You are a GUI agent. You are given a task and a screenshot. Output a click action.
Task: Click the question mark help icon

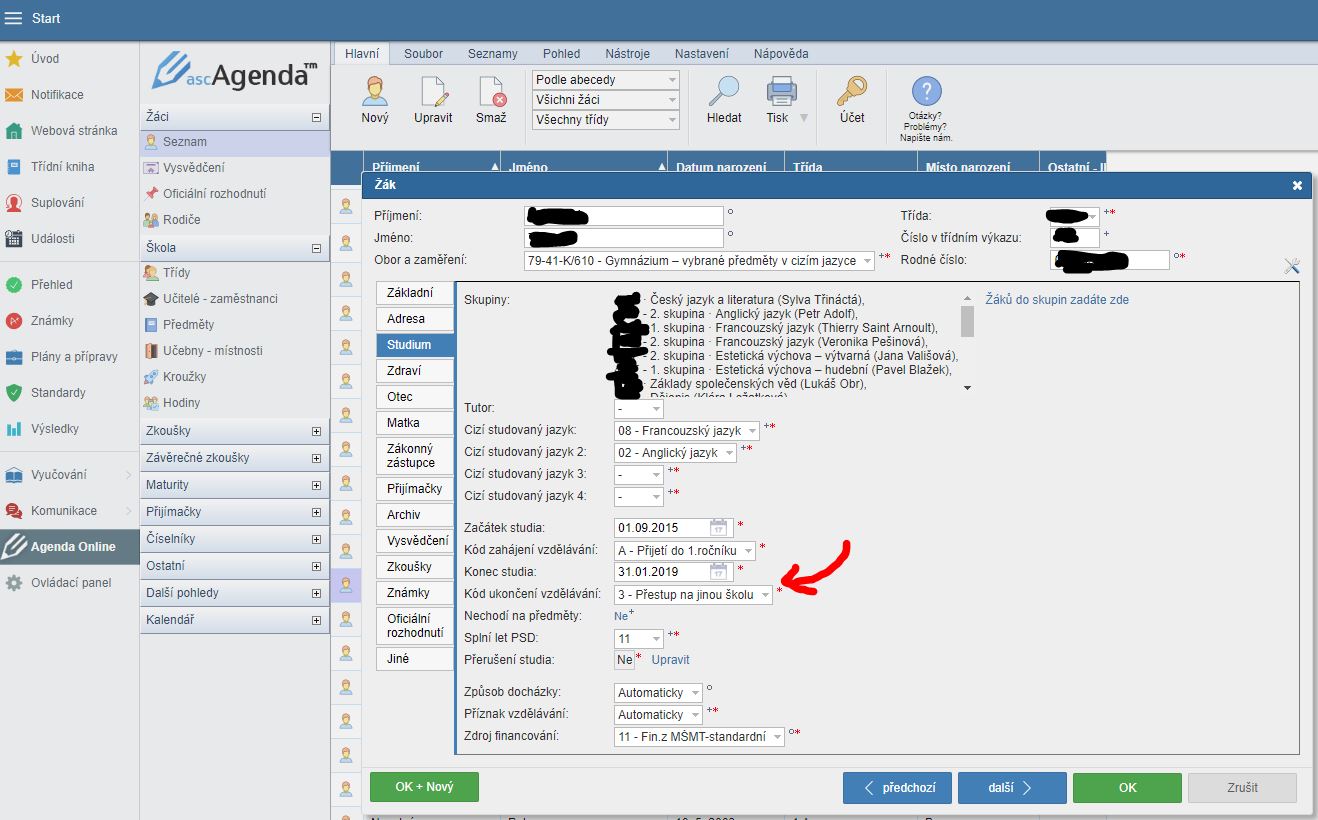926,93
